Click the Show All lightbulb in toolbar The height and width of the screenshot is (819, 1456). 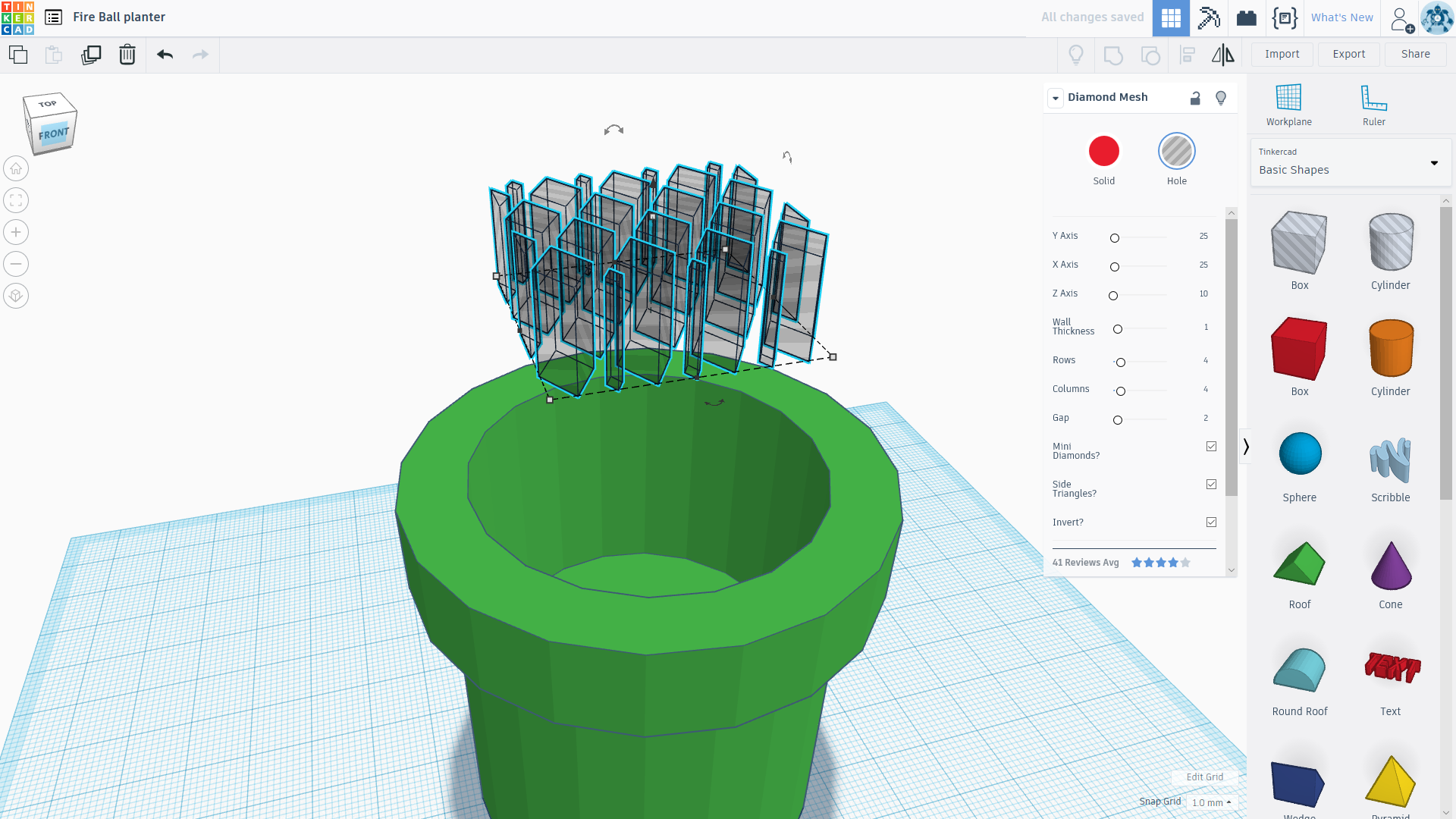click(1075, 55)
